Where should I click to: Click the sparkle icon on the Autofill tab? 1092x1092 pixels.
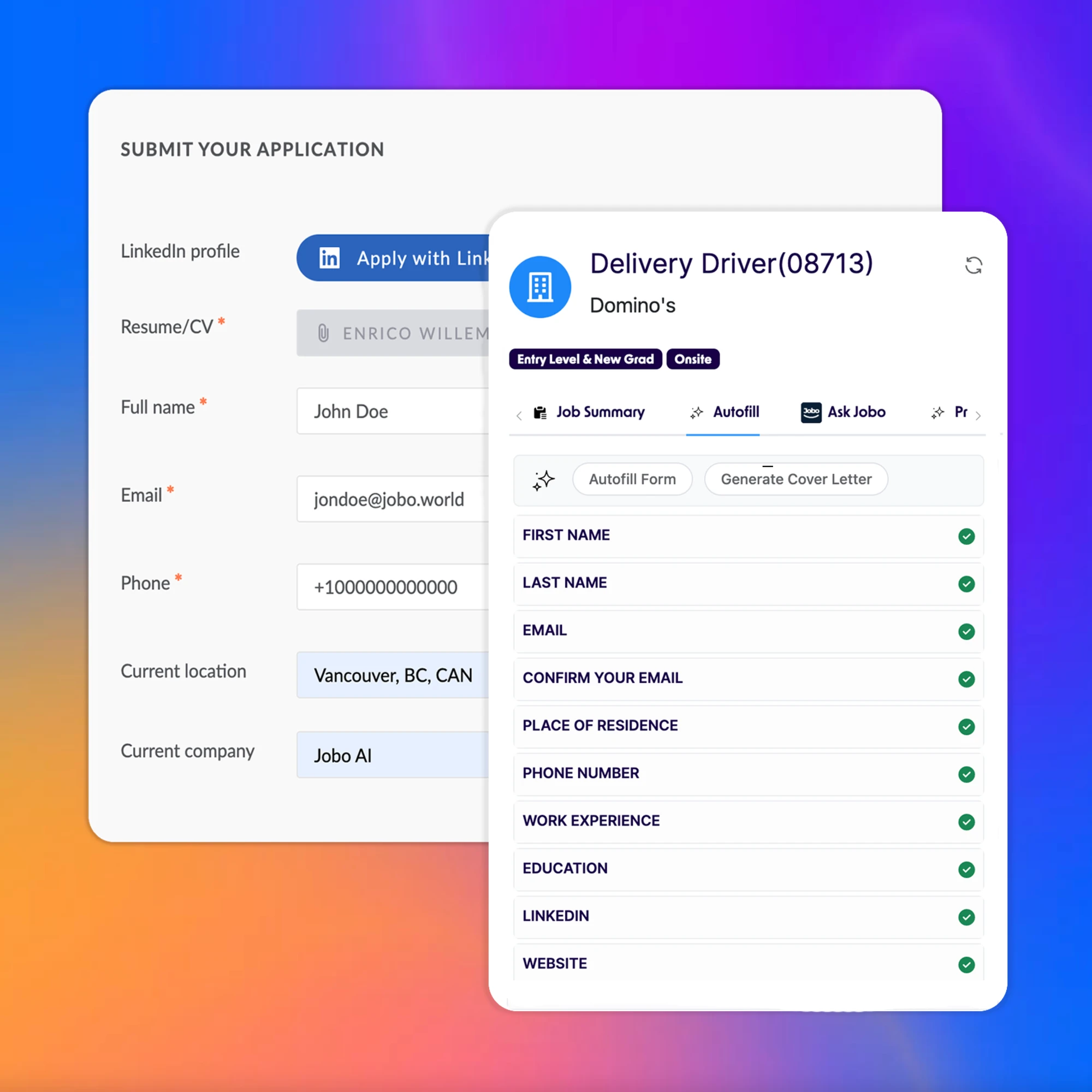point(696,413)
